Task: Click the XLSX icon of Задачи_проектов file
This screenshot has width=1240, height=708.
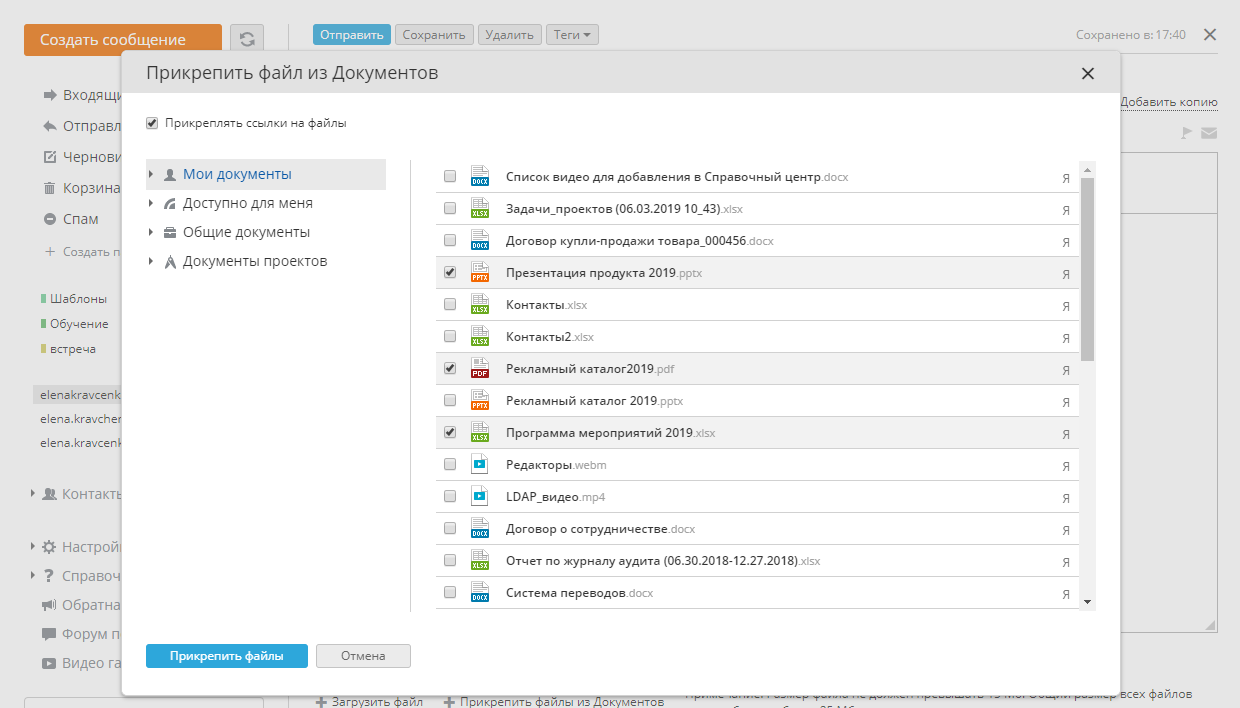Action: click(480, 209)
